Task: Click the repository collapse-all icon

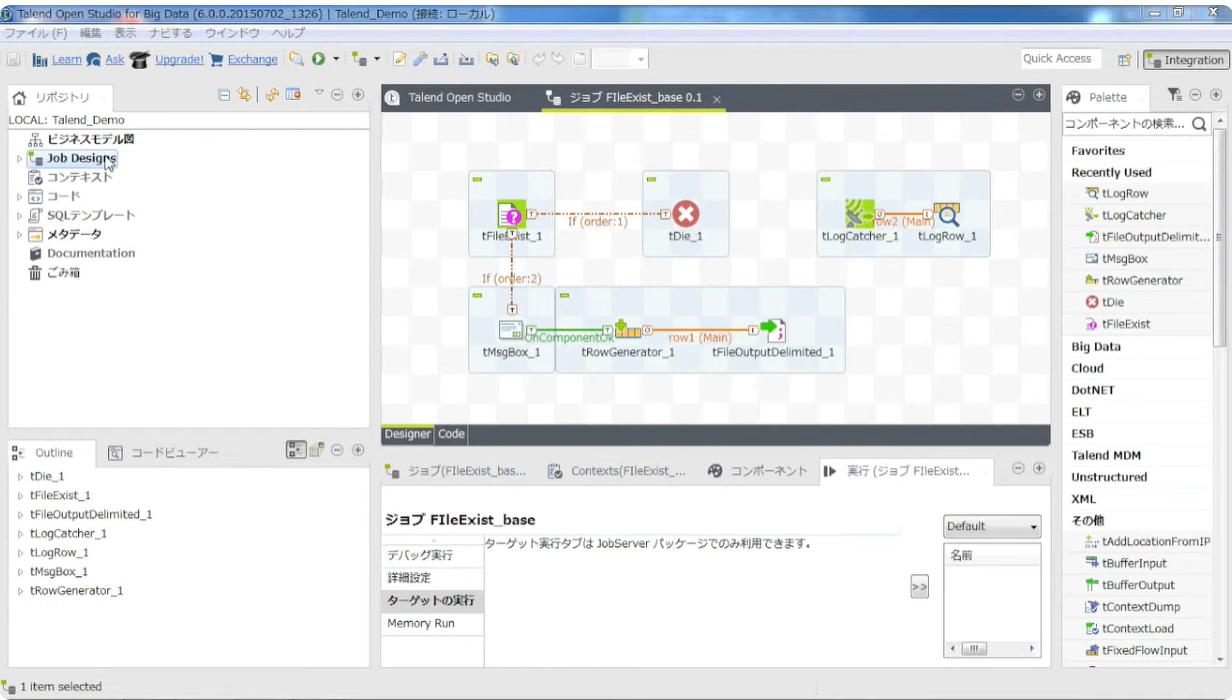Action: (x=224, y=95)
